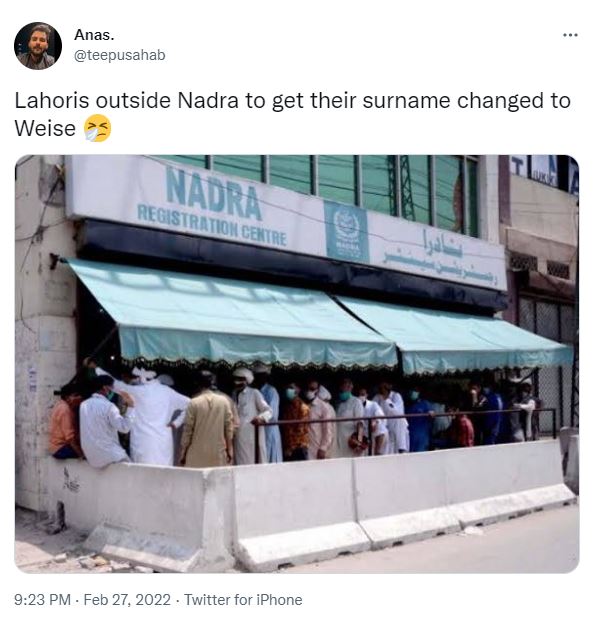Screen dimensions: 594x625
Task: Click the right teal awning in photo
Action: point(454,335)
